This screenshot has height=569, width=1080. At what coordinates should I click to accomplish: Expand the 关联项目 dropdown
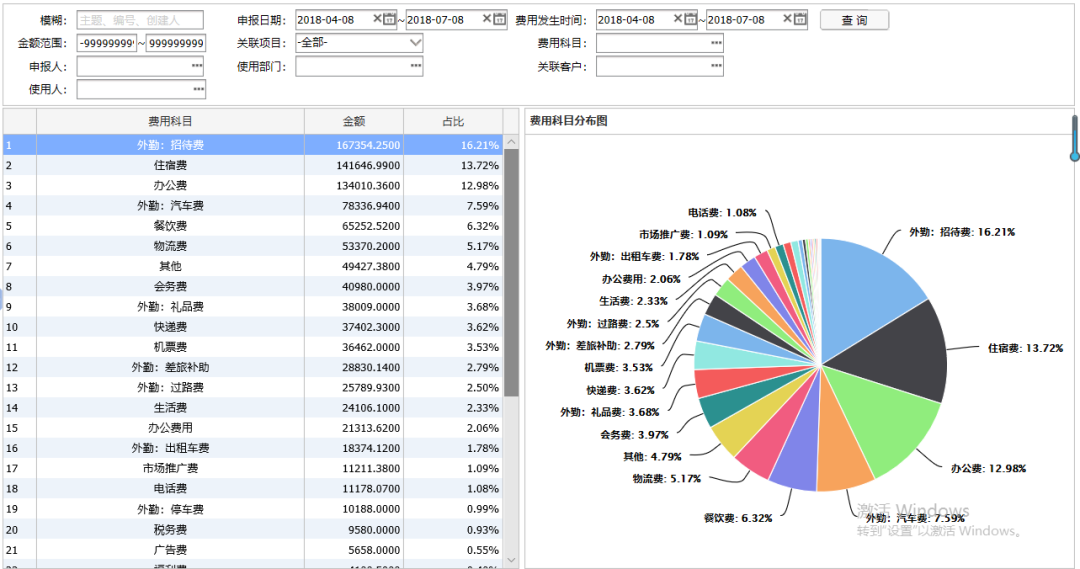(x=415, y=43)
